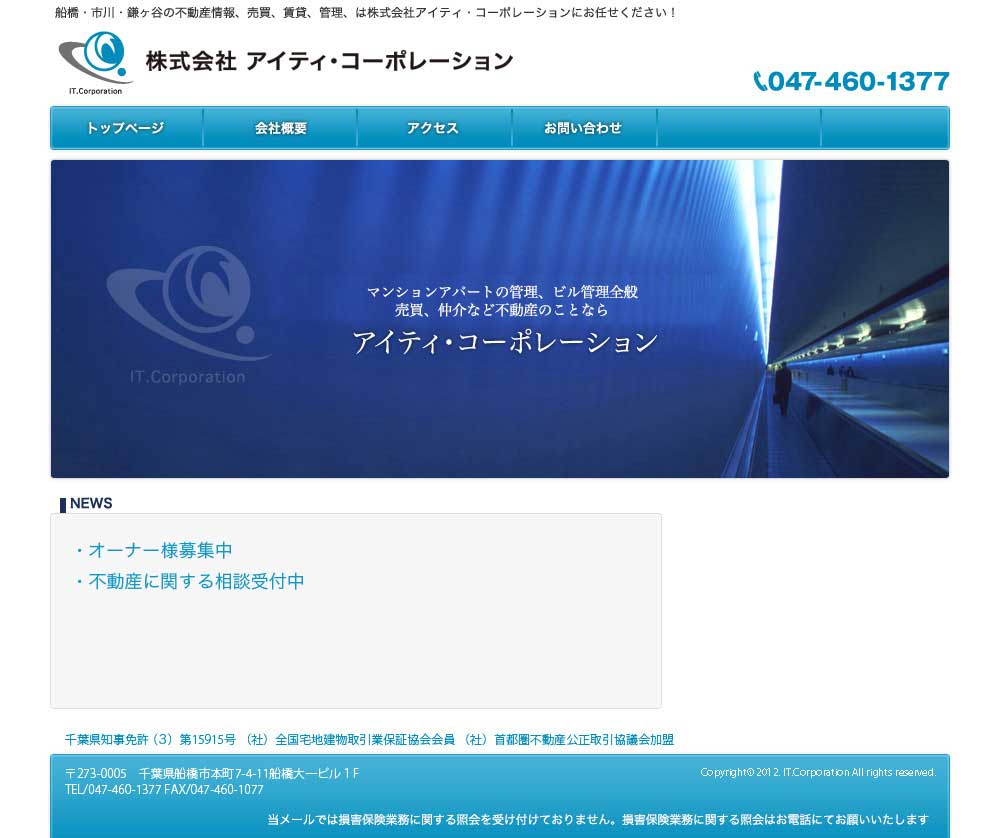Screen dimensions: 1000x838
Task: Click the phone icon beside 047-460-1377
Action: click(760, 82)
